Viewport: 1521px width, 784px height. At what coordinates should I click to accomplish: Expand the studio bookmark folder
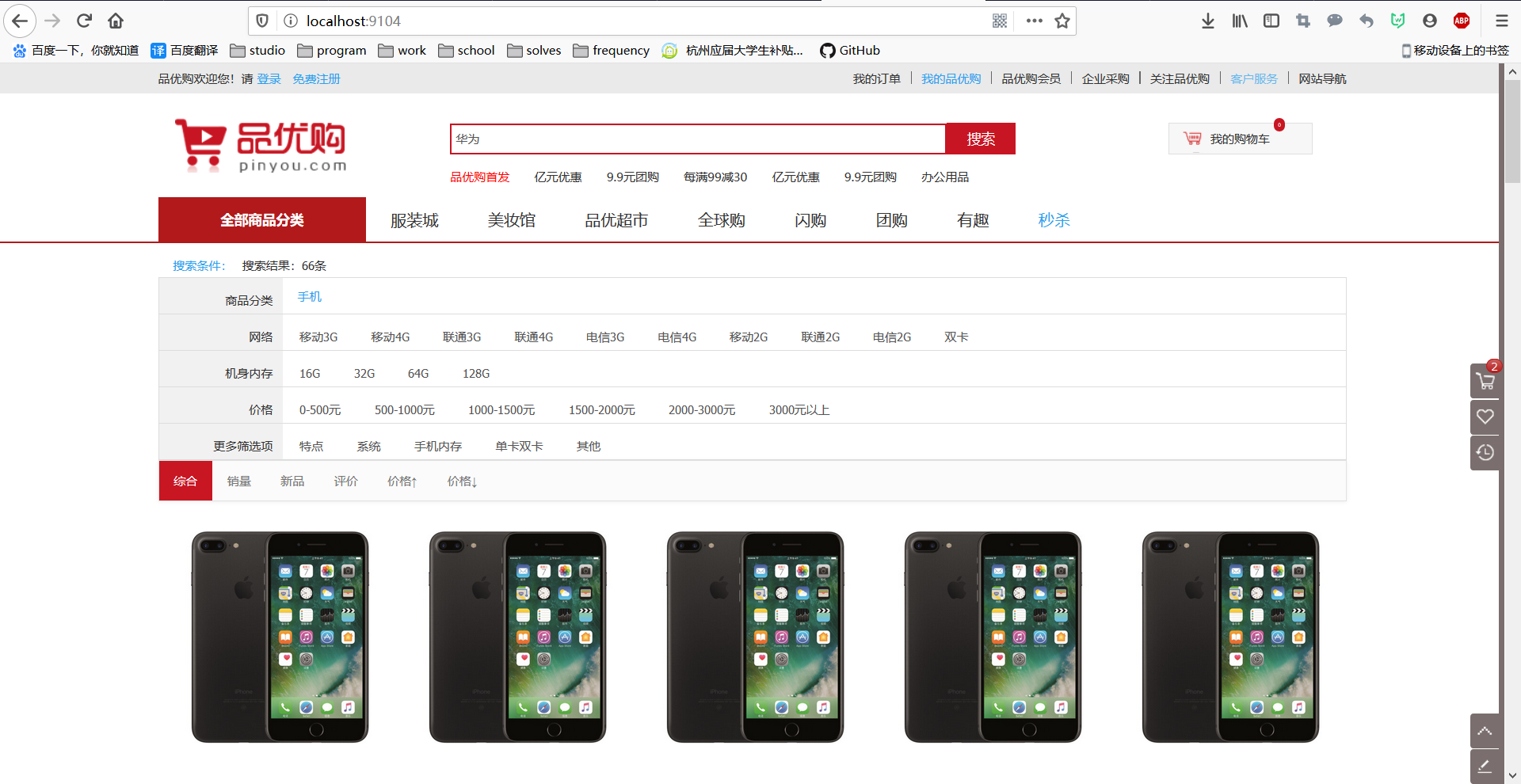257,51
